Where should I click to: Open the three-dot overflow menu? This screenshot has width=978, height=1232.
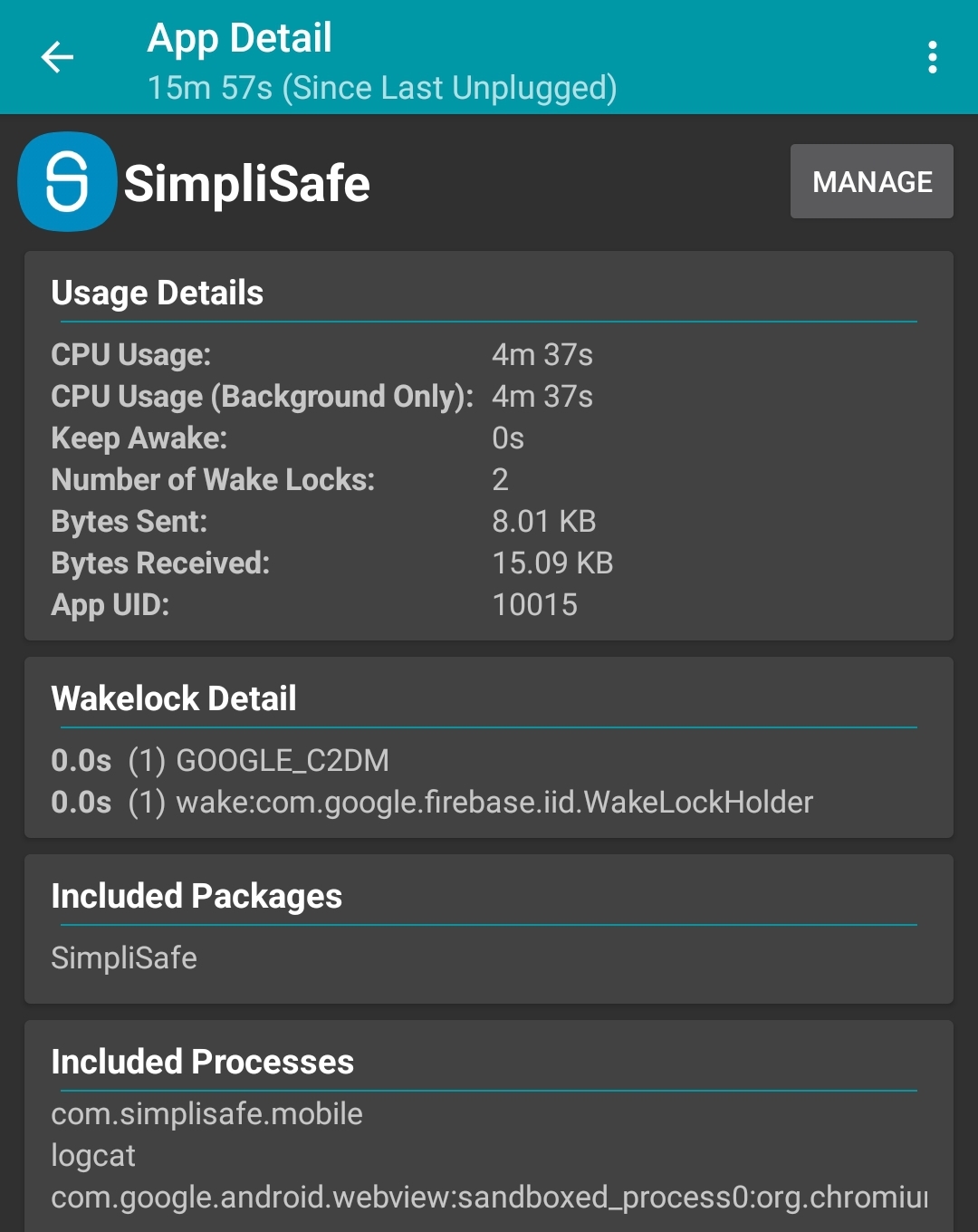click(932, 57)
